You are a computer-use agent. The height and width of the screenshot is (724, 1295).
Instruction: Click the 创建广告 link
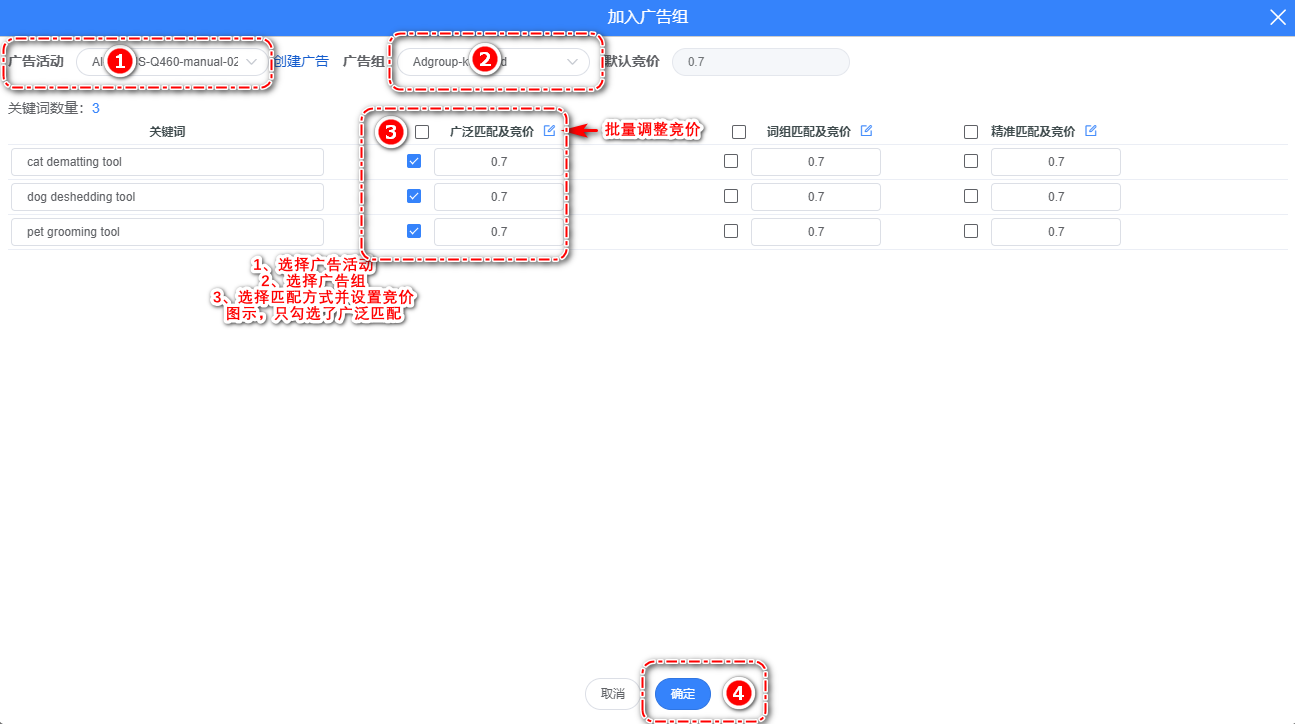(x=302, y=61)
